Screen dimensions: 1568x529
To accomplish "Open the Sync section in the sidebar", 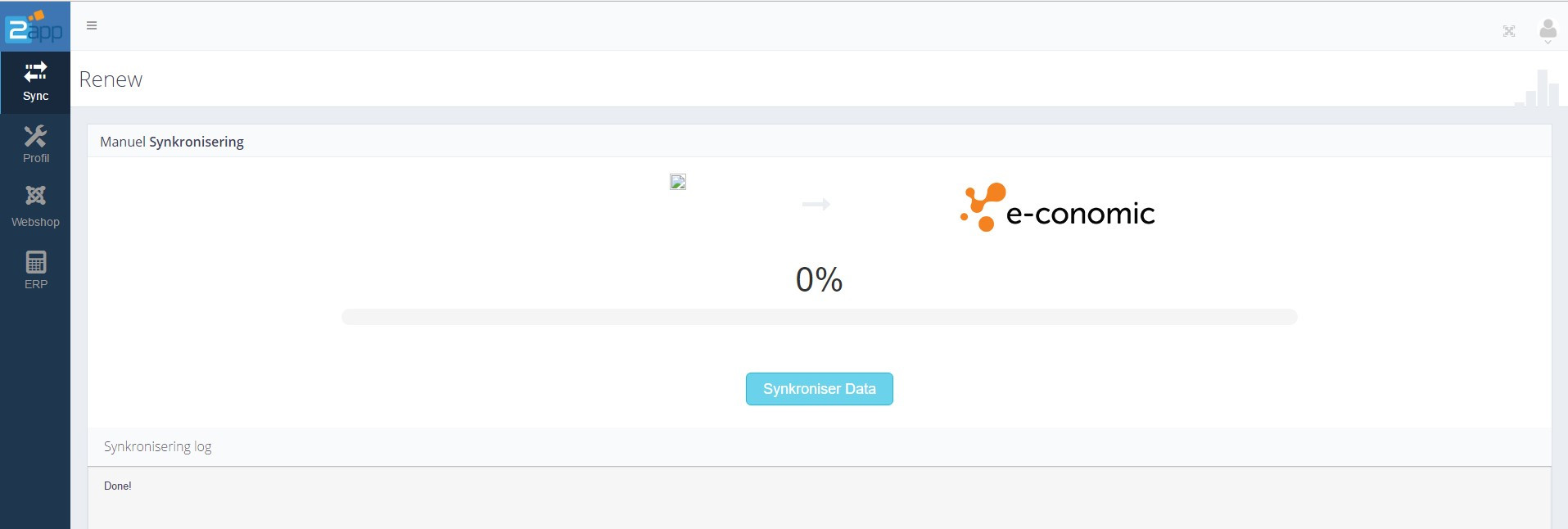I will (x=35, y=81).
